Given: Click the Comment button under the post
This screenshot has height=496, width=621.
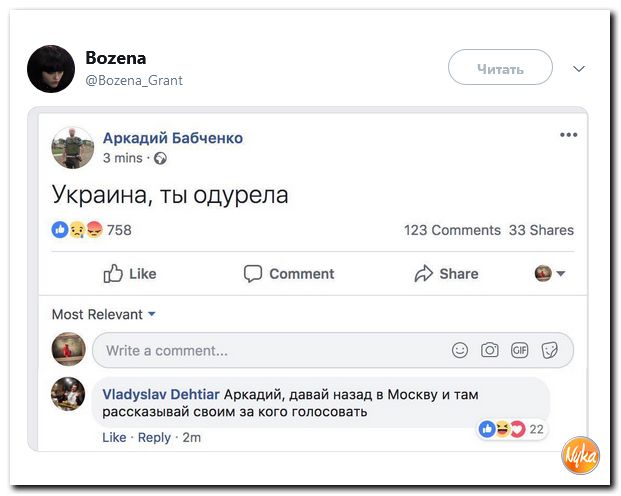Looking at the screenshot, I should (291, 274).
